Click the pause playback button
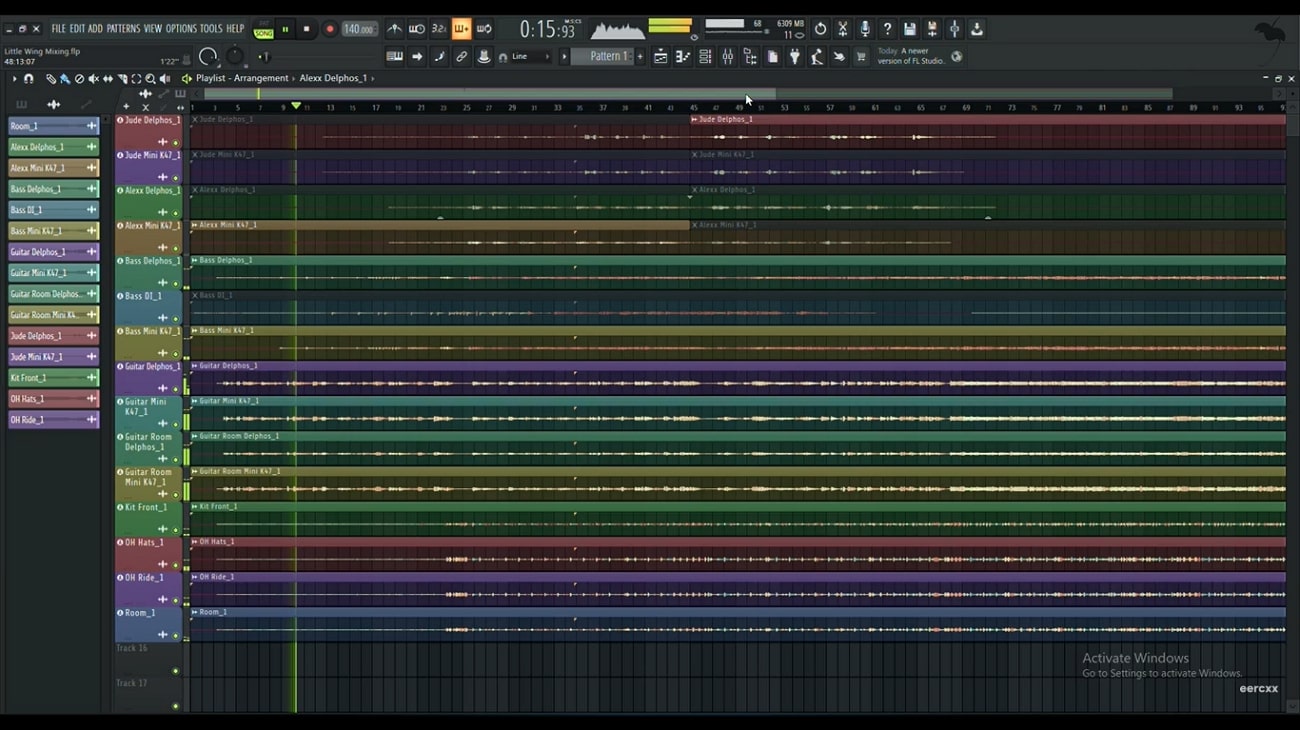The image size is (1300, 730). [285, 30]
